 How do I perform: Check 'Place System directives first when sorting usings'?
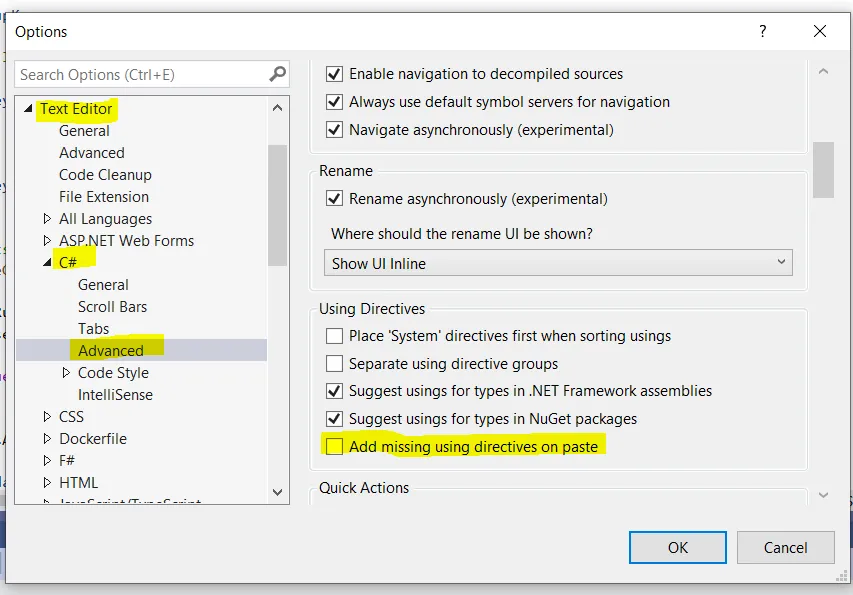tap(334, 337)
